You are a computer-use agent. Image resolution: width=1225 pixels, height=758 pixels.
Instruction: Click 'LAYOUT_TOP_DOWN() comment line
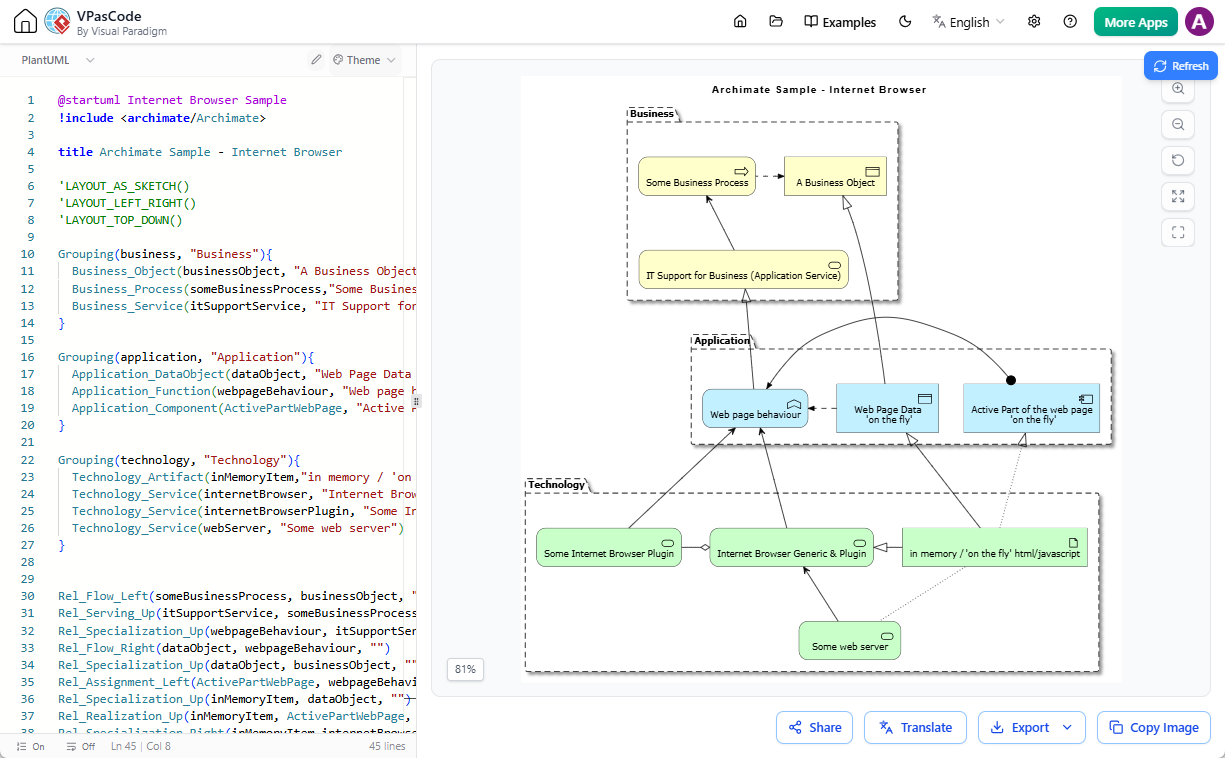pyautogui.click(x=120, y=220)
